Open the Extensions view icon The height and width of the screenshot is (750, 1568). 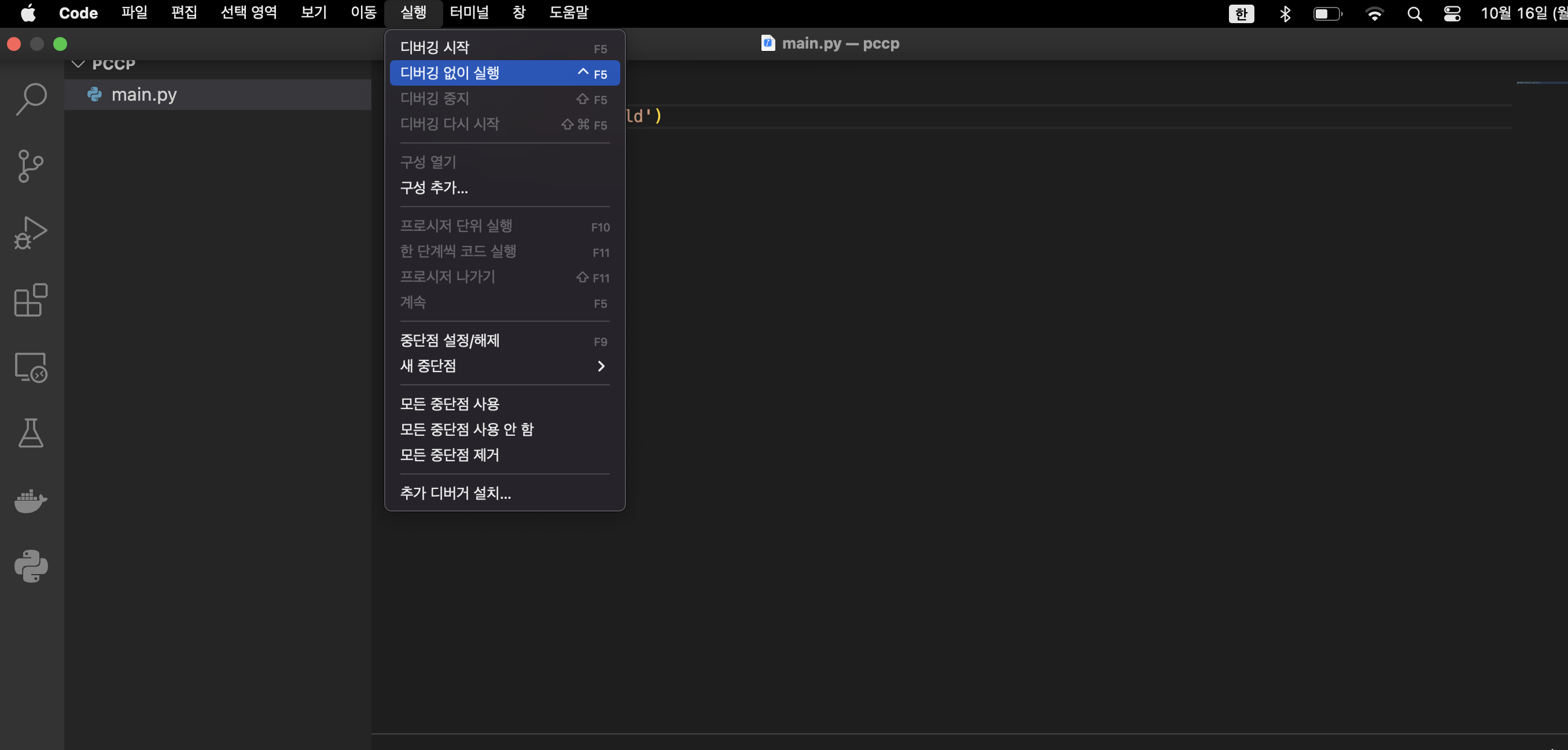[x=31, y=300]
